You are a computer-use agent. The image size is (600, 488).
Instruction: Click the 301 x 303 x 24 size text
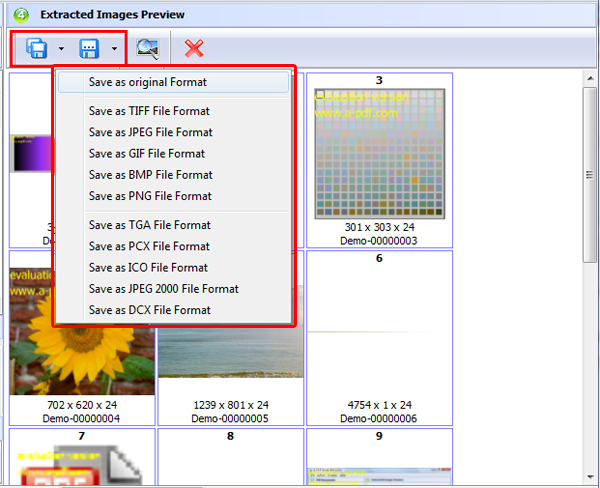tap(380, 227)
